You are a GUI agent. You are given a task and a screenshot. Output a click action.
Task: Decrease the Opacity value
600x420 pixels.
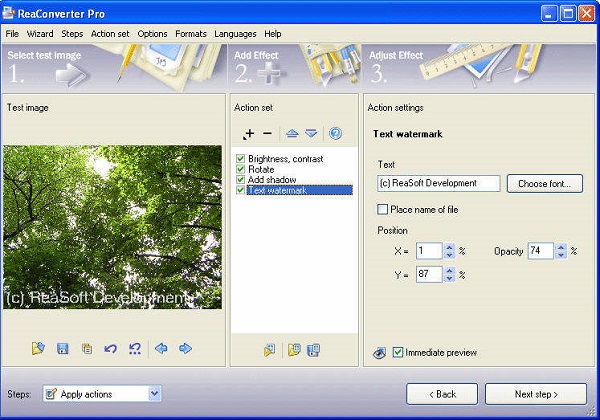click(561, 255)
